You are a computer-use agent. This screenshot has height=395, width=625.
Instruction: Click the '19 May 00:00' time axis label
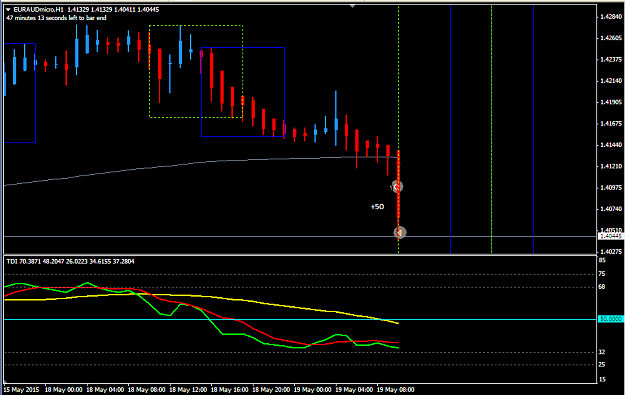[x=312, y=389]
